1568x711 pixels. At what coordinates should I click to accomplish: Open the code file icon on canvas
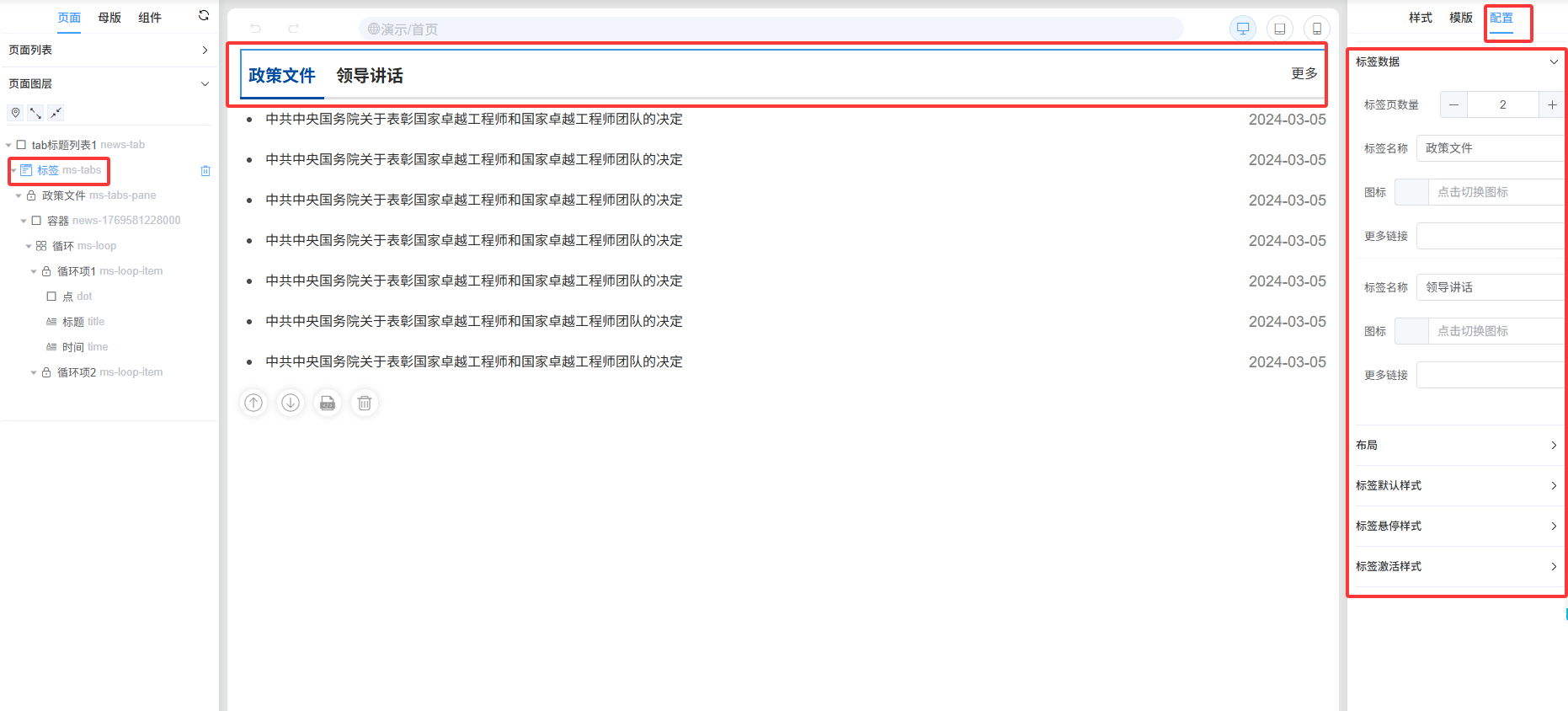(328, 404)
